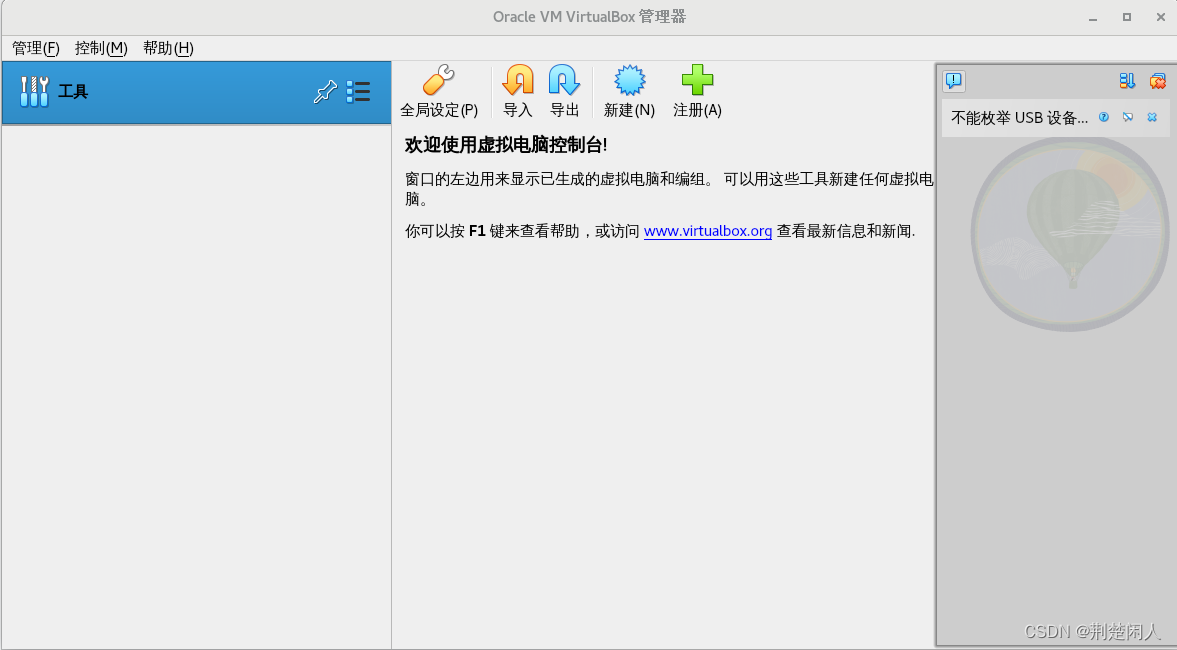The width and height of the screenshot is (1177, 650).
Task: Open help for the USB notification
Action: [x=1103, y=117]
